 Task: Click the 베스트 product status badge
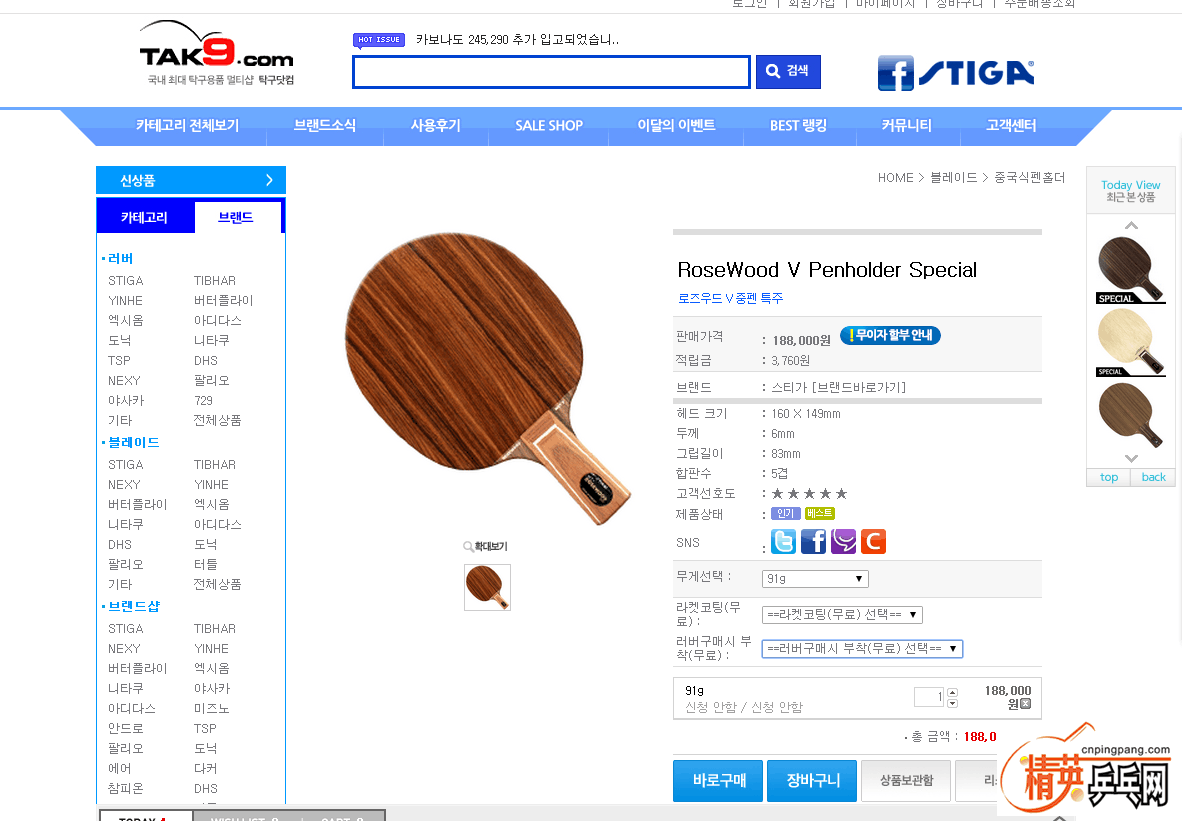click(819, 513)
